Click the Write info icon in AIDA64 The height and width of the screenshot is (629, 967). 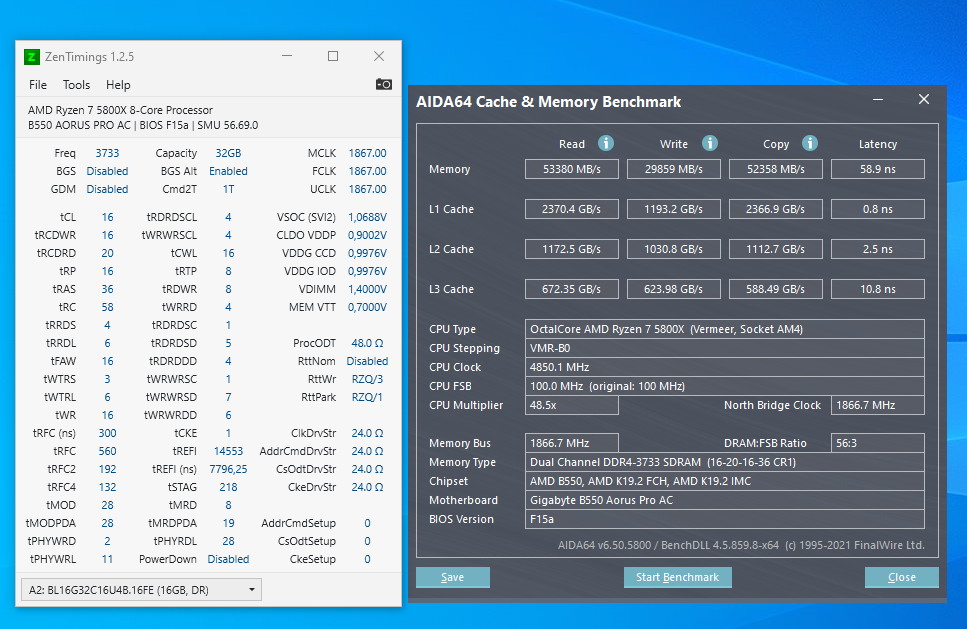point(710,143)
